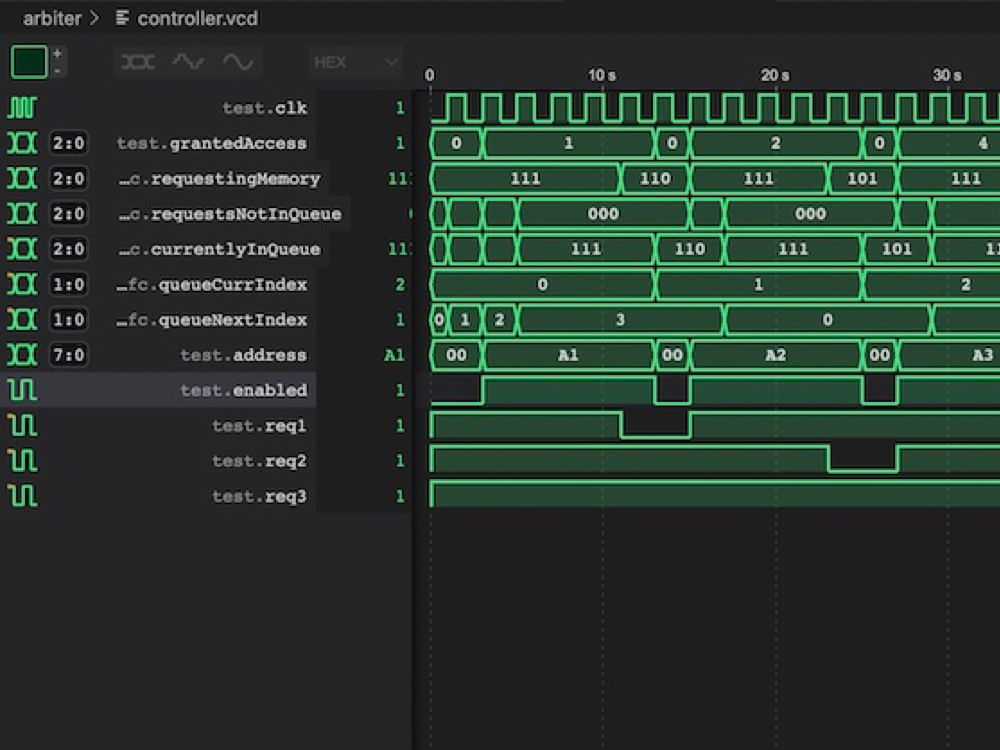The image size is (1000, 750).
Task: Click the 1:0 badge beside queueCurrIndex
Action: (x=58, y=284)
